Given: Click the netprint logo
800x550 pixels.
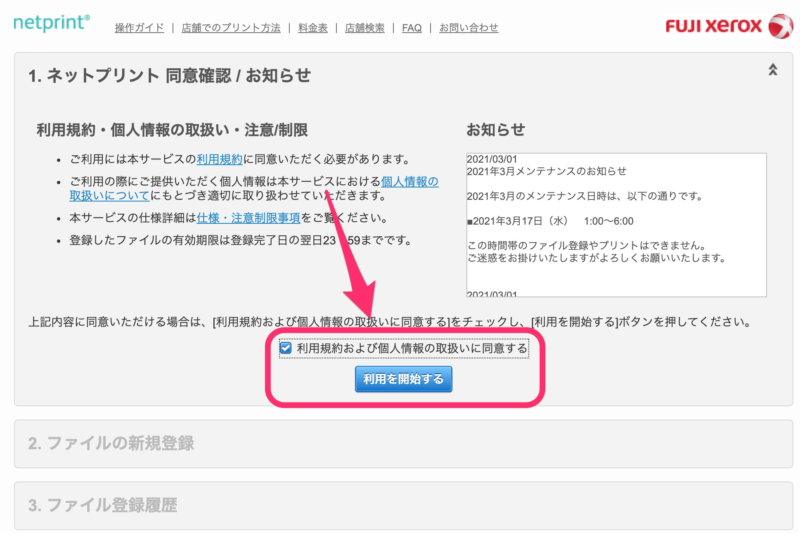Looking at the screenshot, I should [51, 23].
